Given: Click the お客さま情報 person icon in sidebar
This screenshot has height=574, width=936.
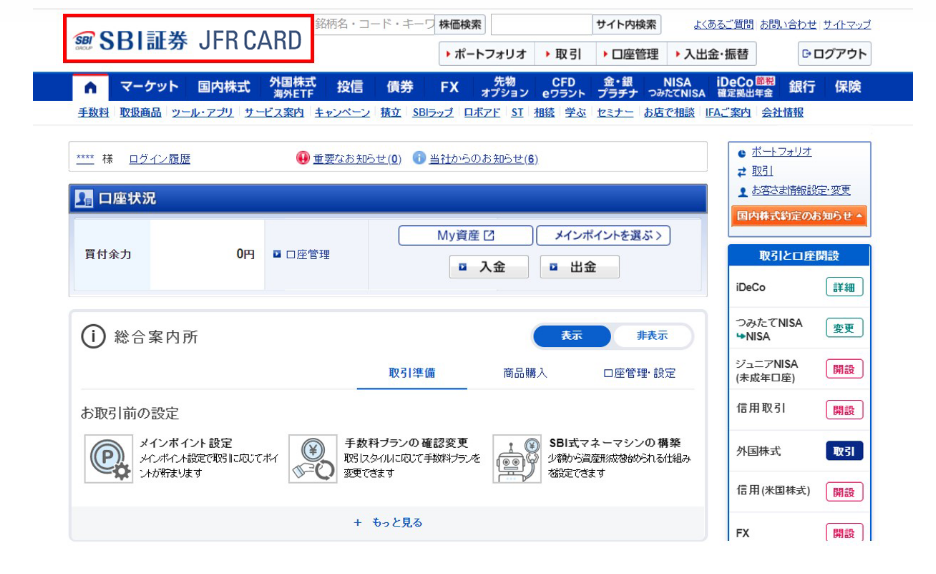Looking at the screenshot, I should click(742, 192).
